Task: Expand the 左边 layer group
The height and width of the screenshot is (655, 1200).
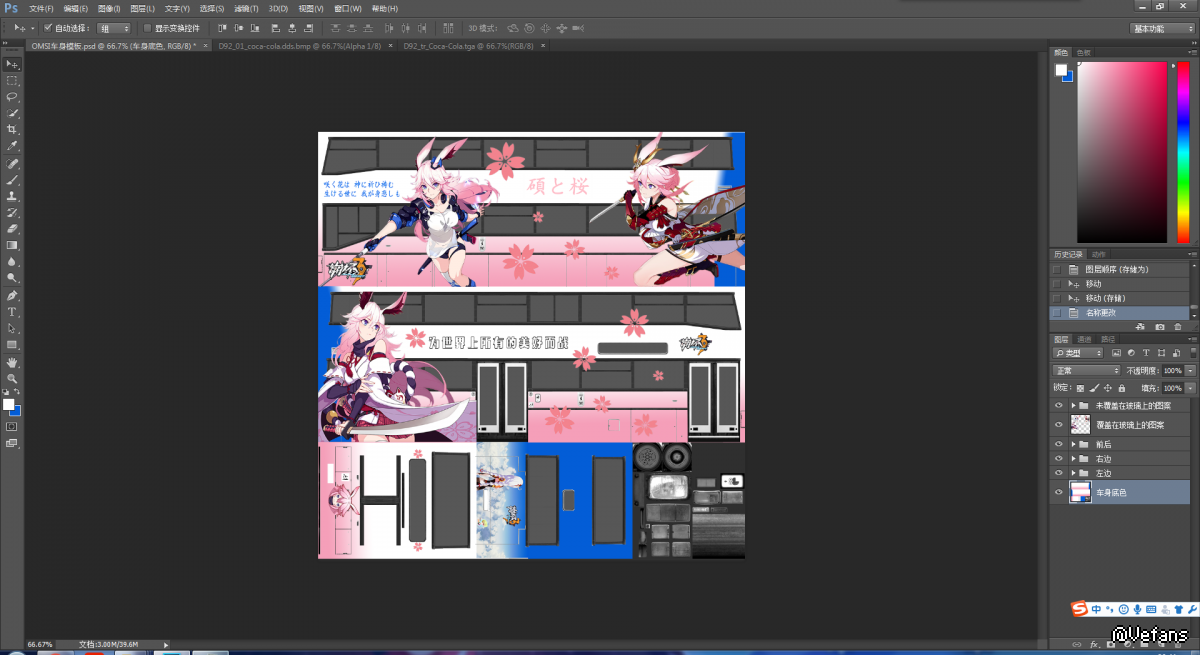Action: (x=1074, y=473)
